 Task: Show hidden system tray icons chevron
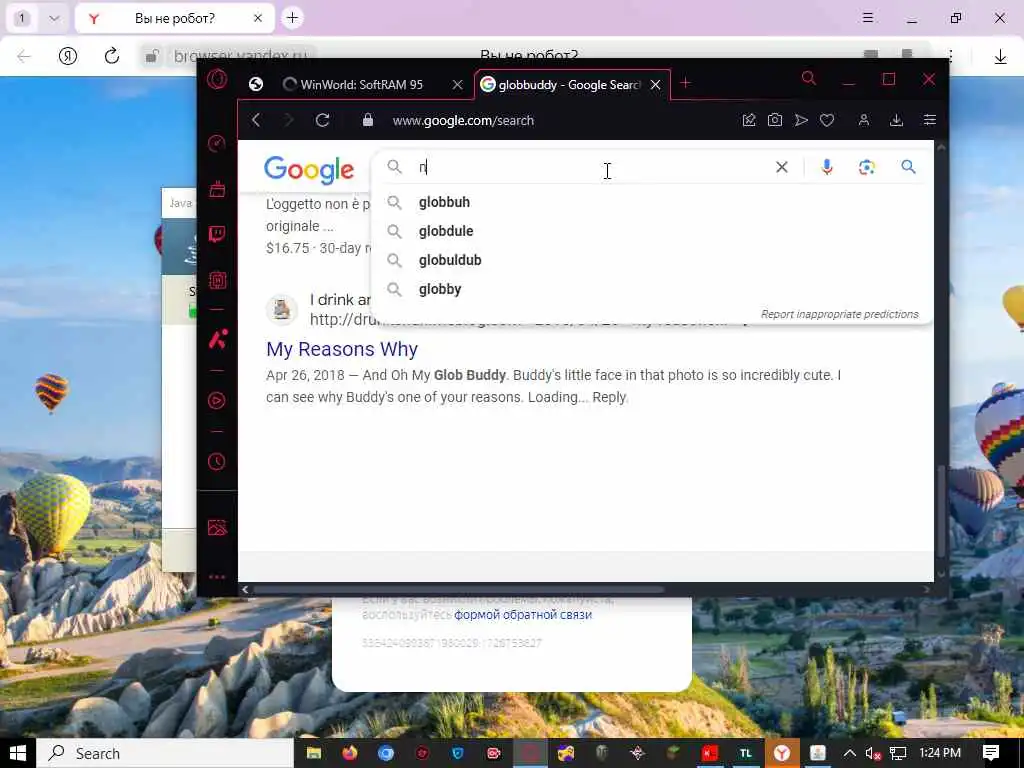click(849, 753)
